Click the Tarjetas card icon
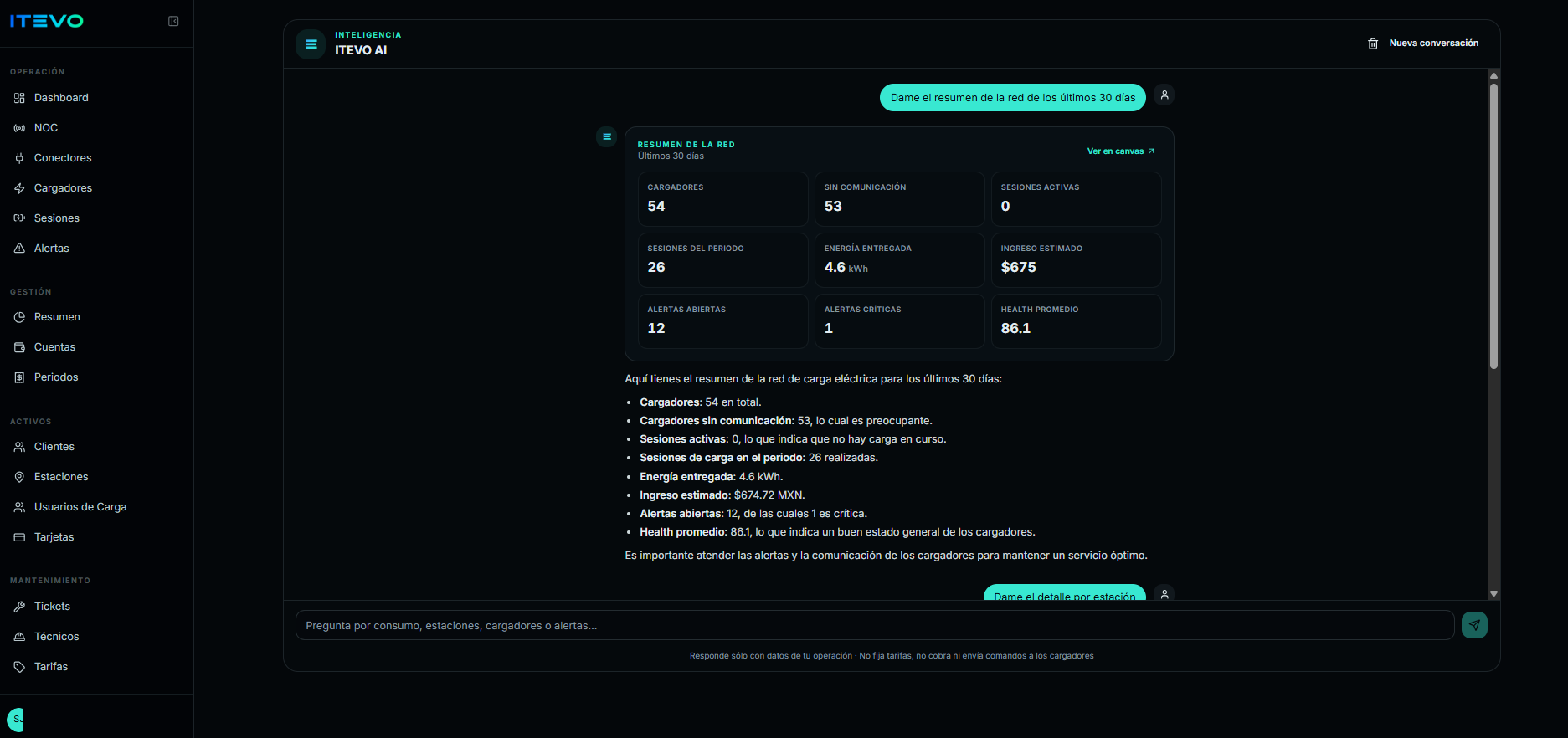This screenshot has width=1568, height=738. (19, 537)
